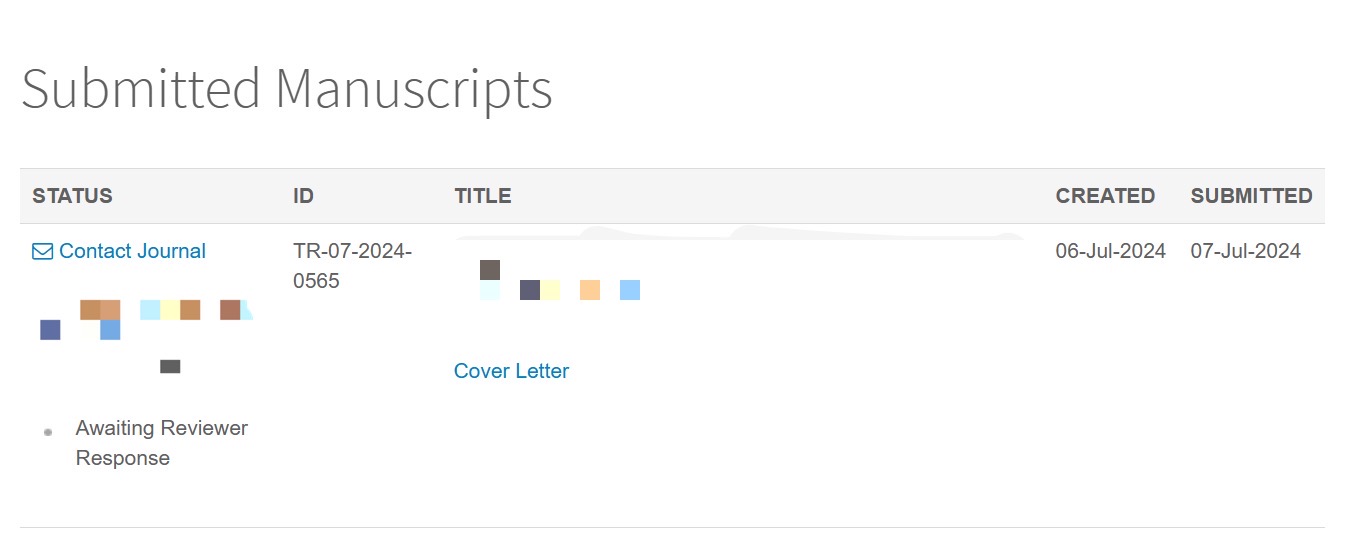Click the small dark gray block in status cell
This screenshot has width=1354, height=550.
pyautogui.click(x=170, y=367)
